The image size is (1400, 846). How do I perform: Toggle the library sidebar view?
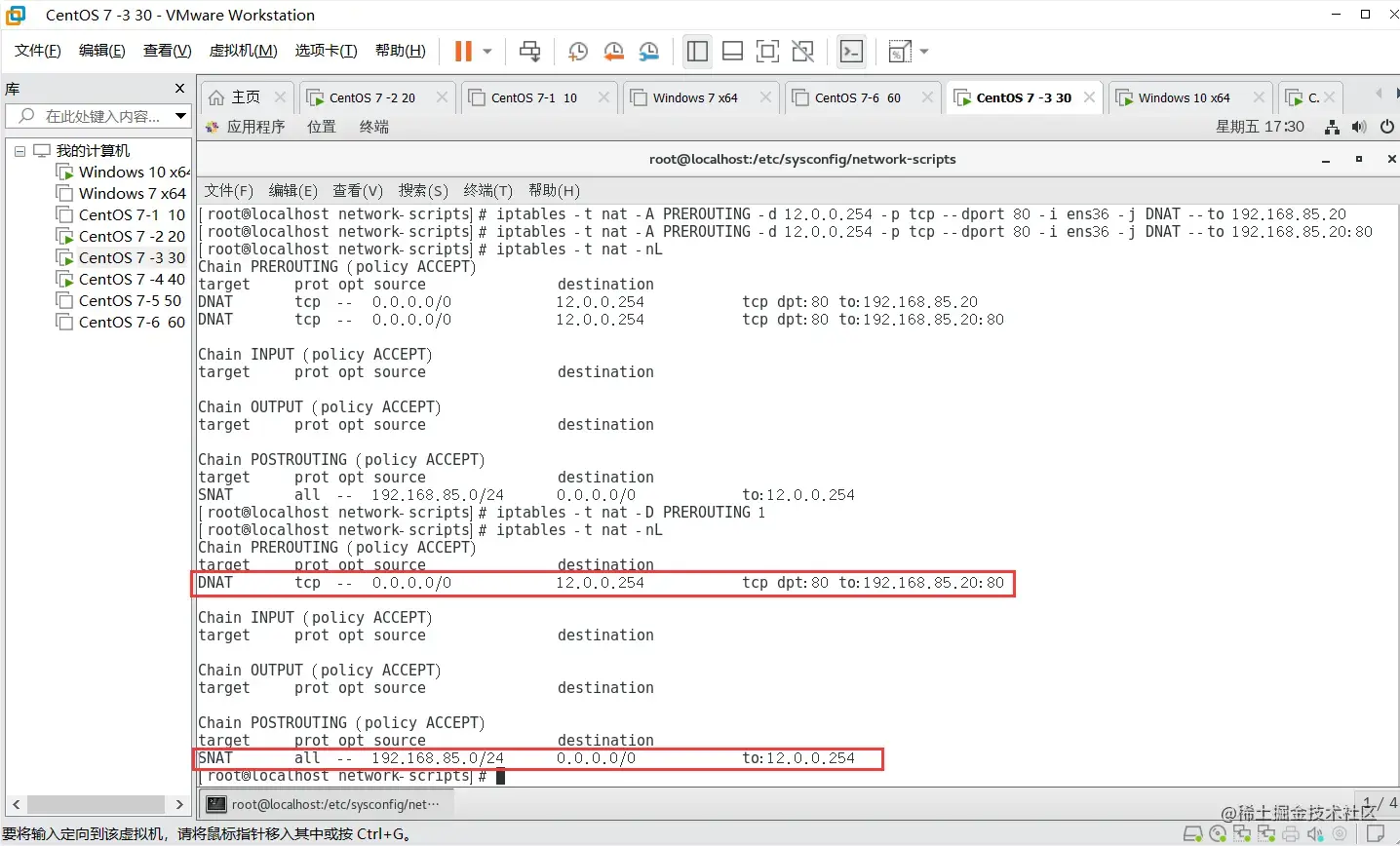[x=697, y=52]
